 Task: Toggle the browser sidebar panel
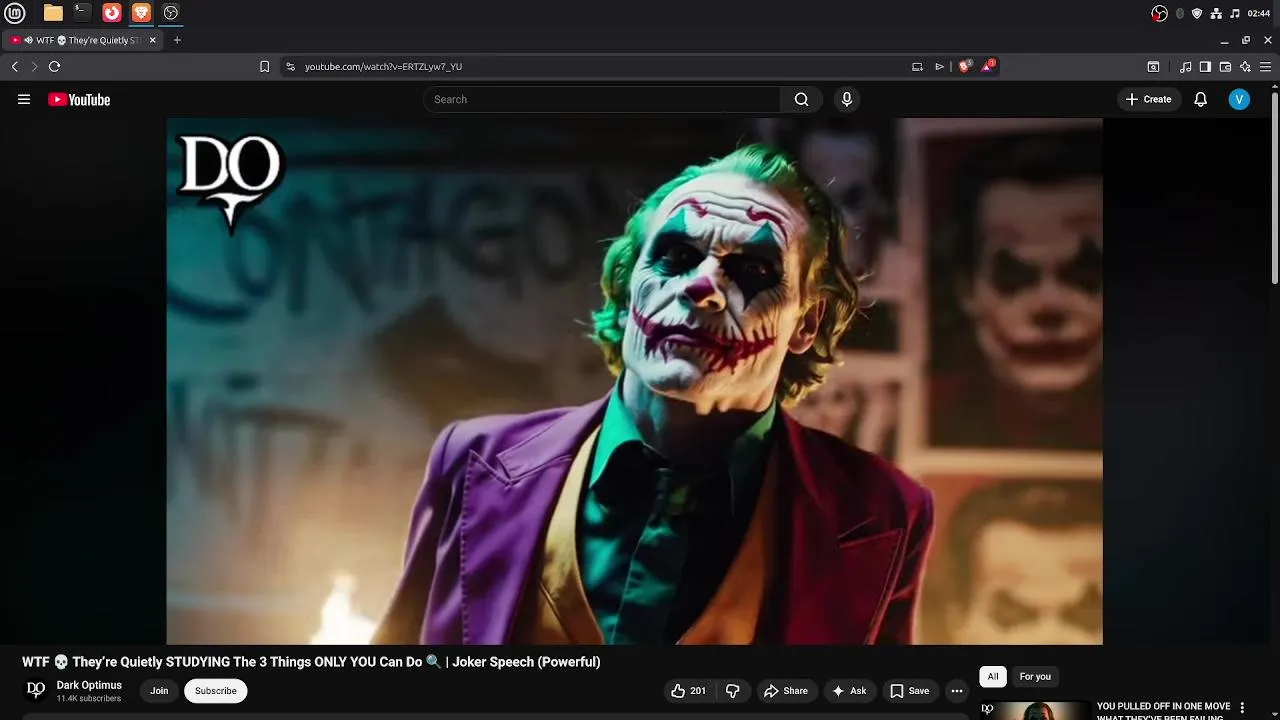[1205, 67]
